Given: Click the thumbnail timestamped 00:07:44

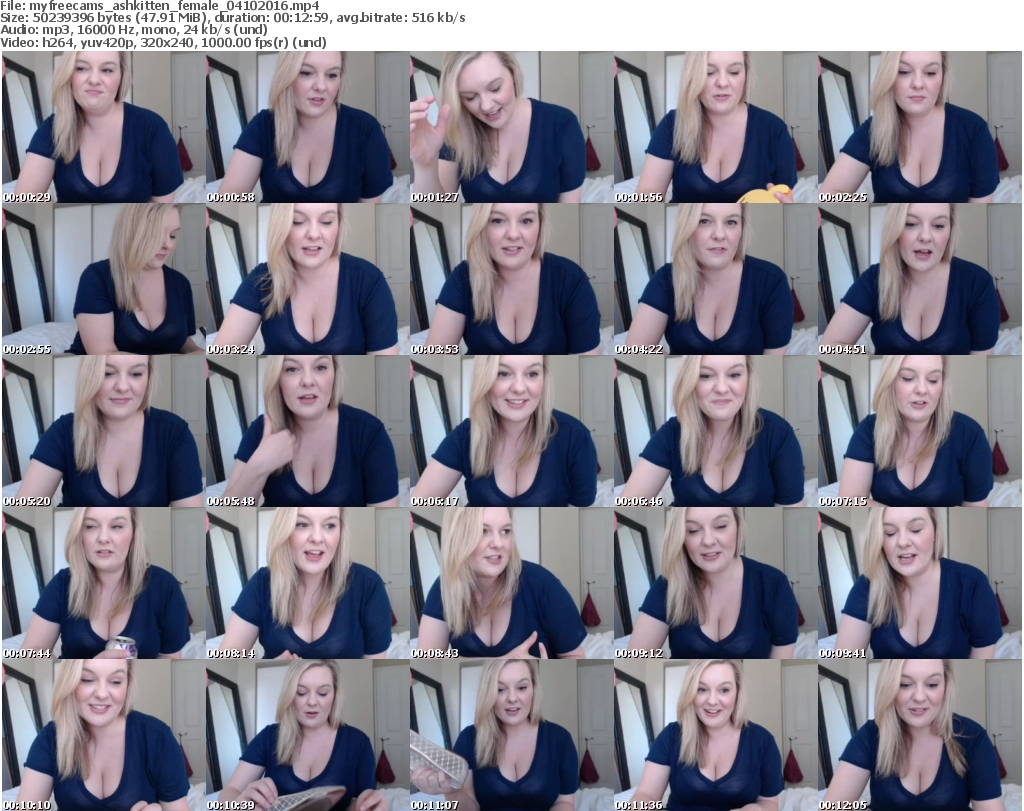Looking at the screenshot, I should pyautogui.click(x=103, y=584).
